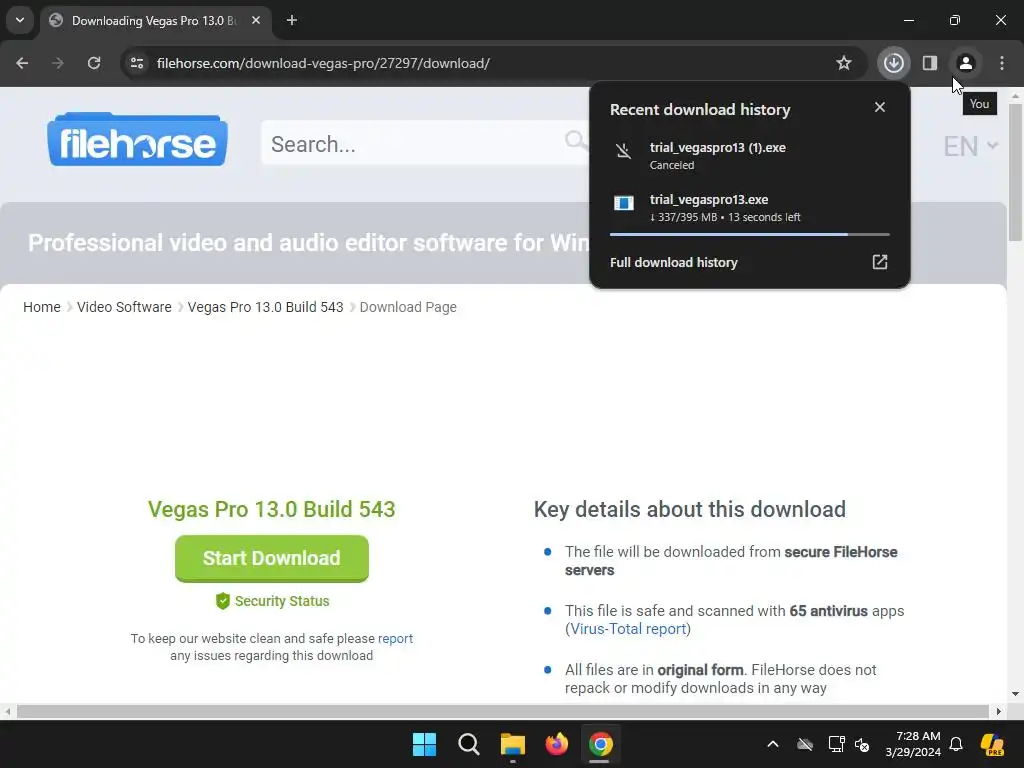Click the green Security Status shield icon

223,601
